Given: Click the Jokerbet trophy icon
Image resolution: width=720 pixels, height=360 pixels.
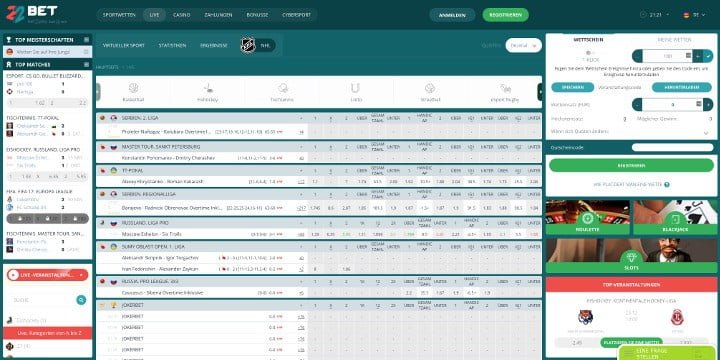Looking at the screenshot, I should (113, 305).
